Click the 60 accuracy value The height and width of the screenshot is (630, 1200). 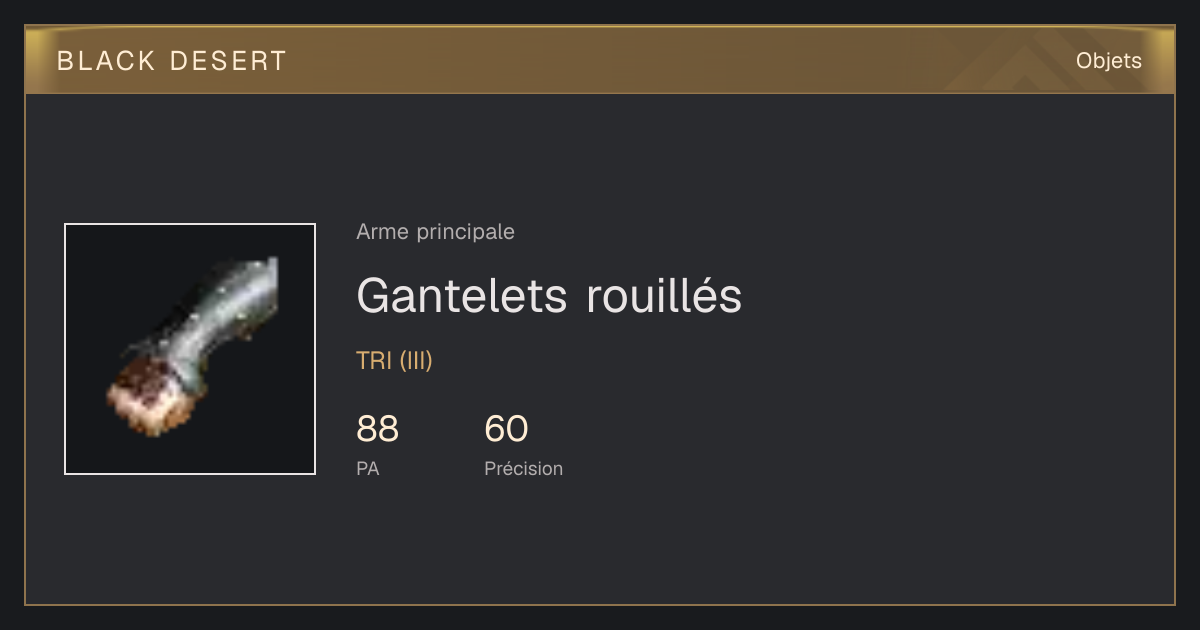pyautogui.click(x=506, y=429)
